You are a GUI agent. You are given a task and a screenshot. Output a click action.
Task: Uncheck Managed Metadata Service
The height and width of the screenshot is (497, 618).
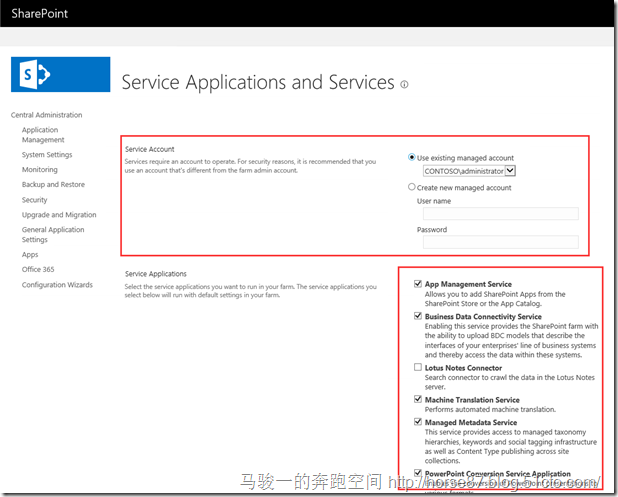pyautogui.click(x=418, y=422)
